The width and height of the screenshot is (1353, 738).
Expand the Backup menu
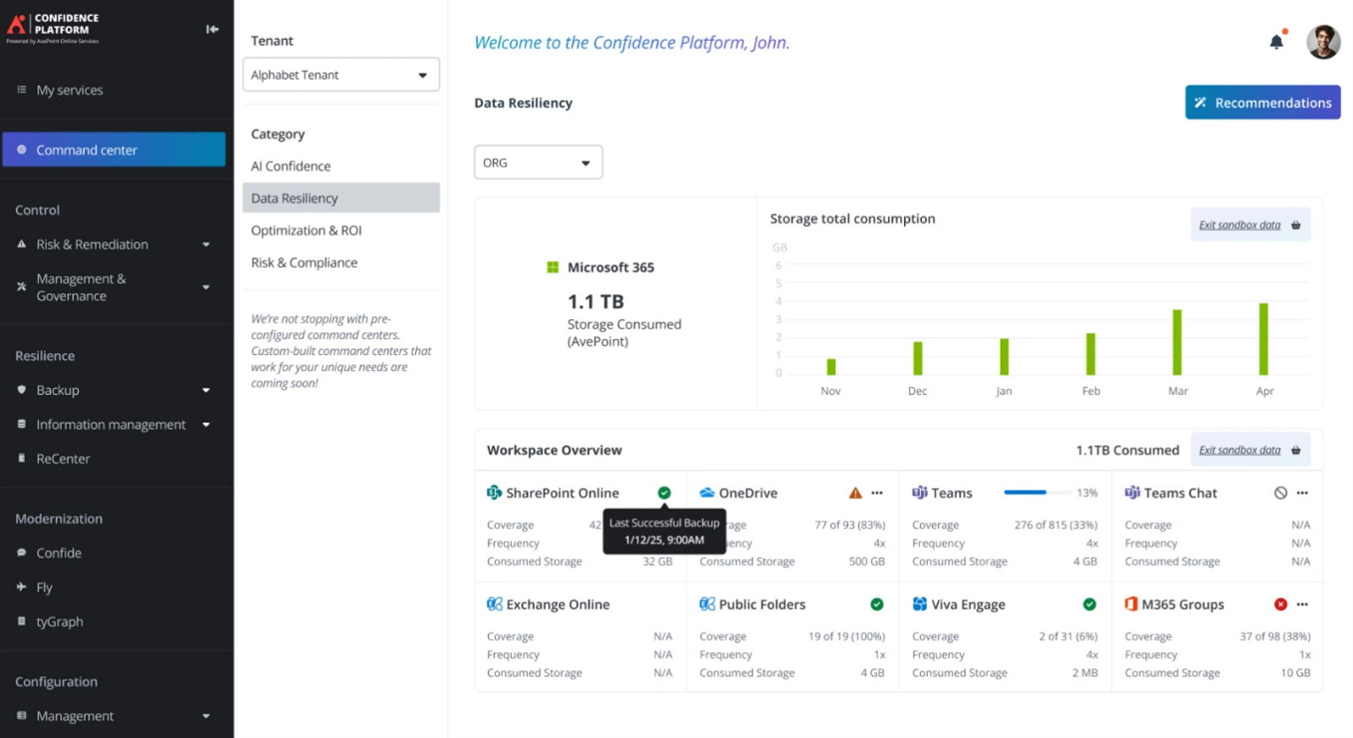(x=206, y=390)
